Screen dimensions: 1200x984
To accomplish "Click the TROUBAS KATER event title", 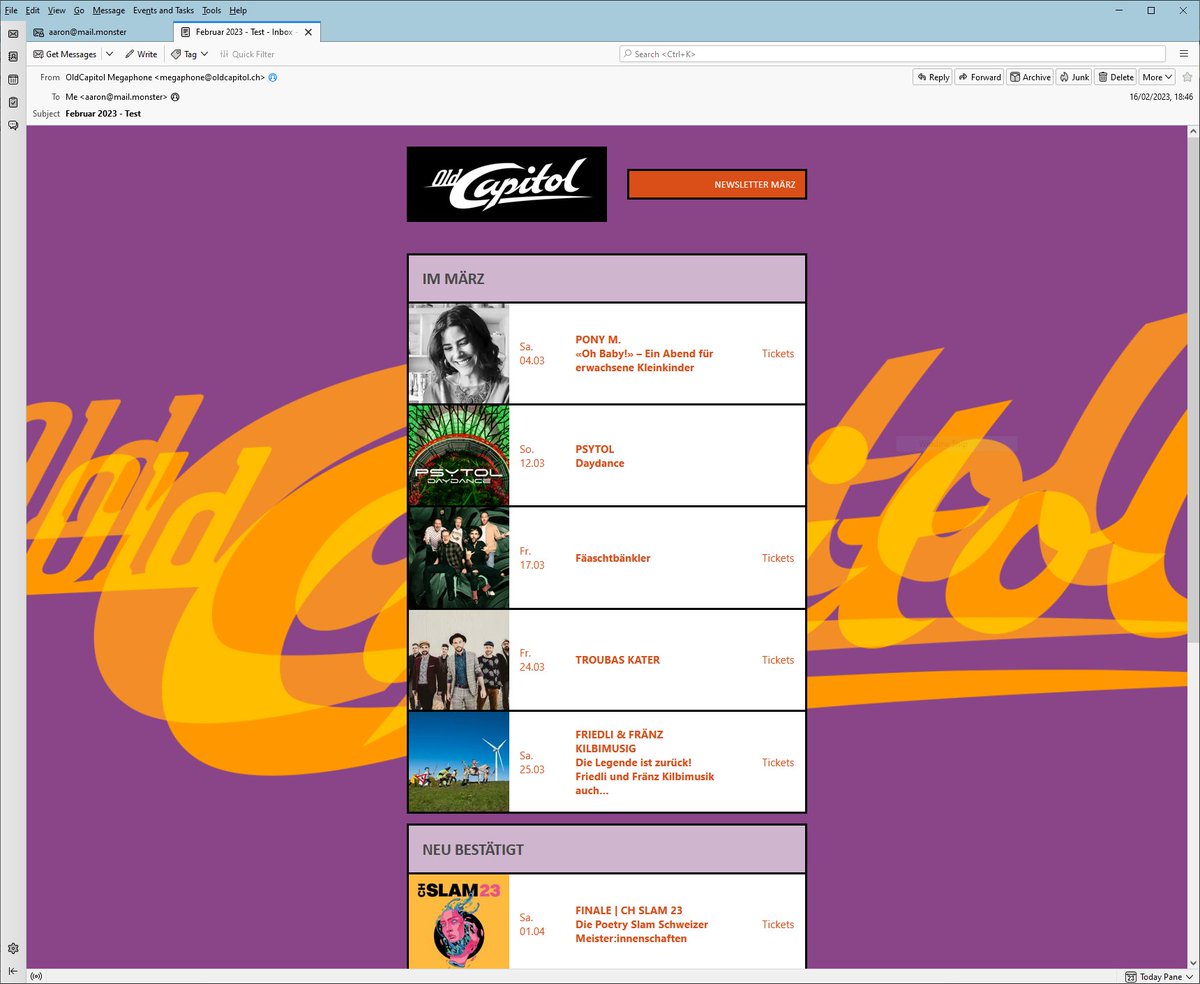I will (618, 660).
